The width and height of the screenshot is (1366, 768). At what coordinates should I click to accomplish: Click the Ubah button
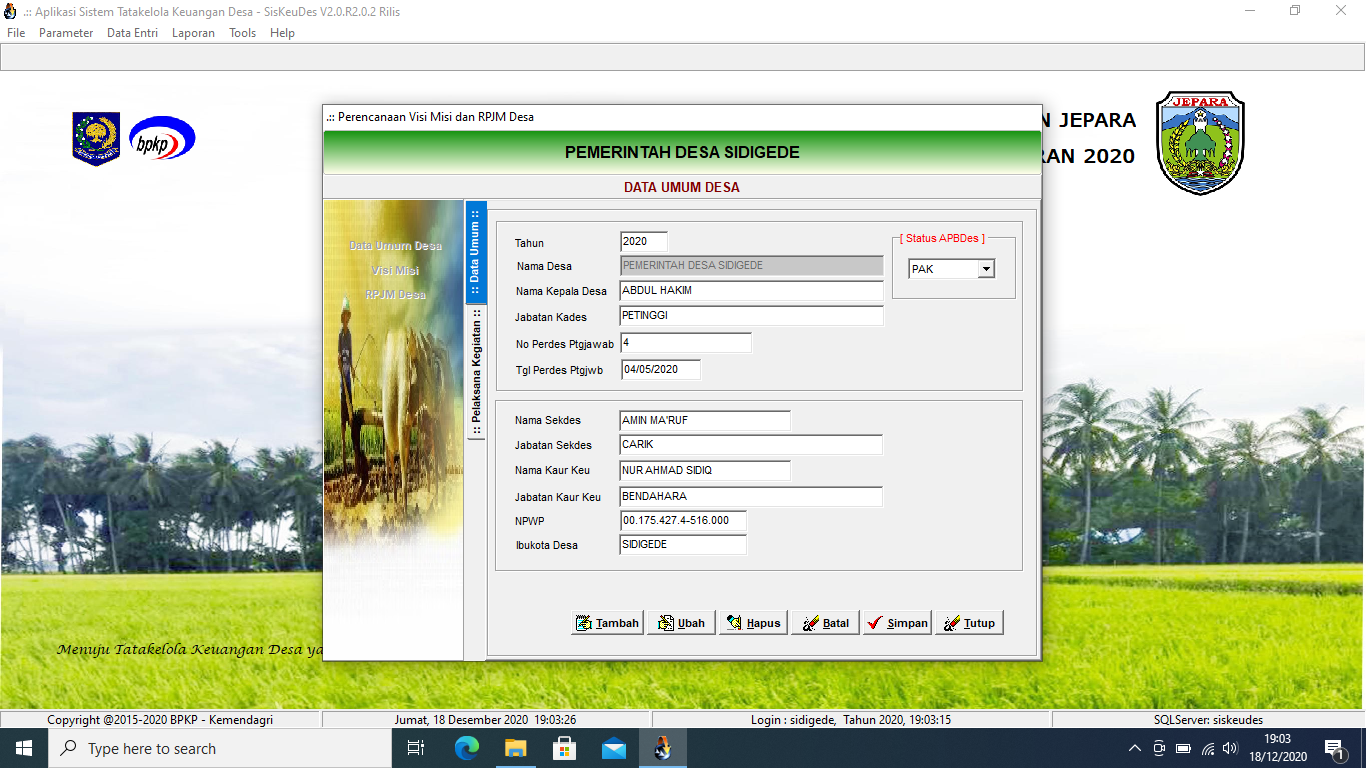[681, 623]
